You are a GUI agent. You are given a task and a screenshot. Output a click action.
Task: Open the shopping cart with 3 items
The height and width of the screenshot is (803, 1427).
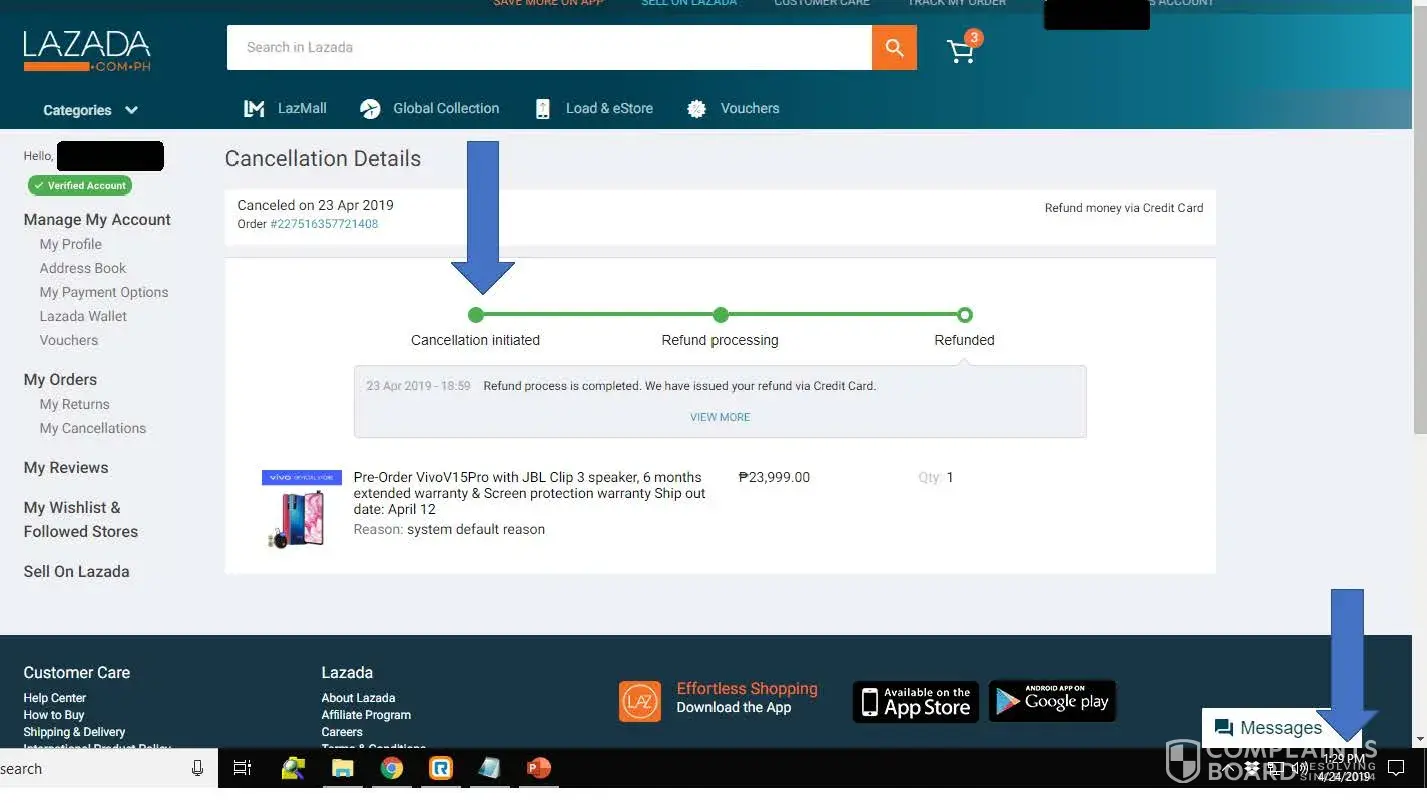[x=963, y=48]
